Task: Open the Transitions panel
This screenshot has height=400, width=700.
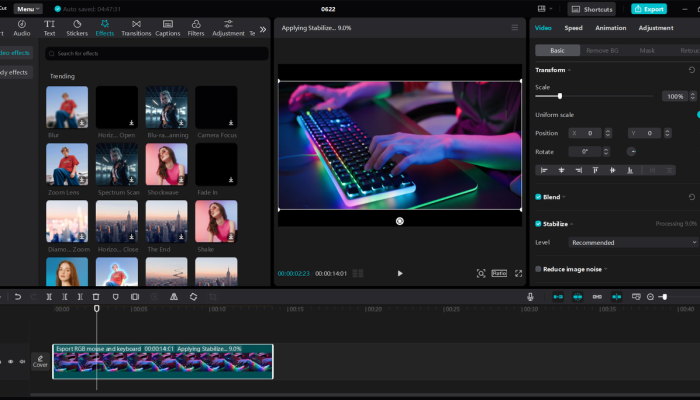Action: pos(136,27)
